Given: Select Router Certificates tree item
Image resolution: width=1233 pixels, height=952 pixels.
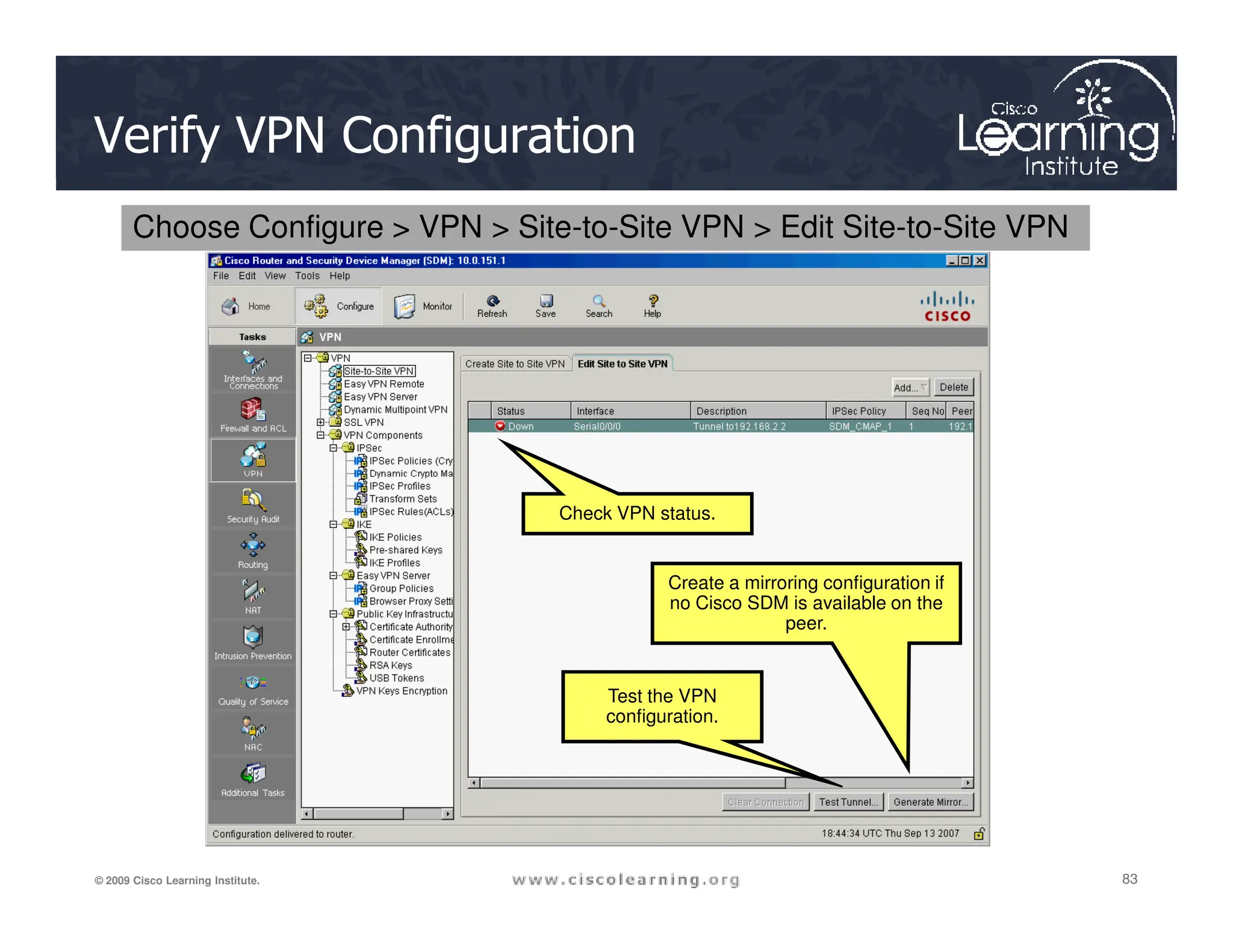Looking at the screenshot, I should 409,652.
